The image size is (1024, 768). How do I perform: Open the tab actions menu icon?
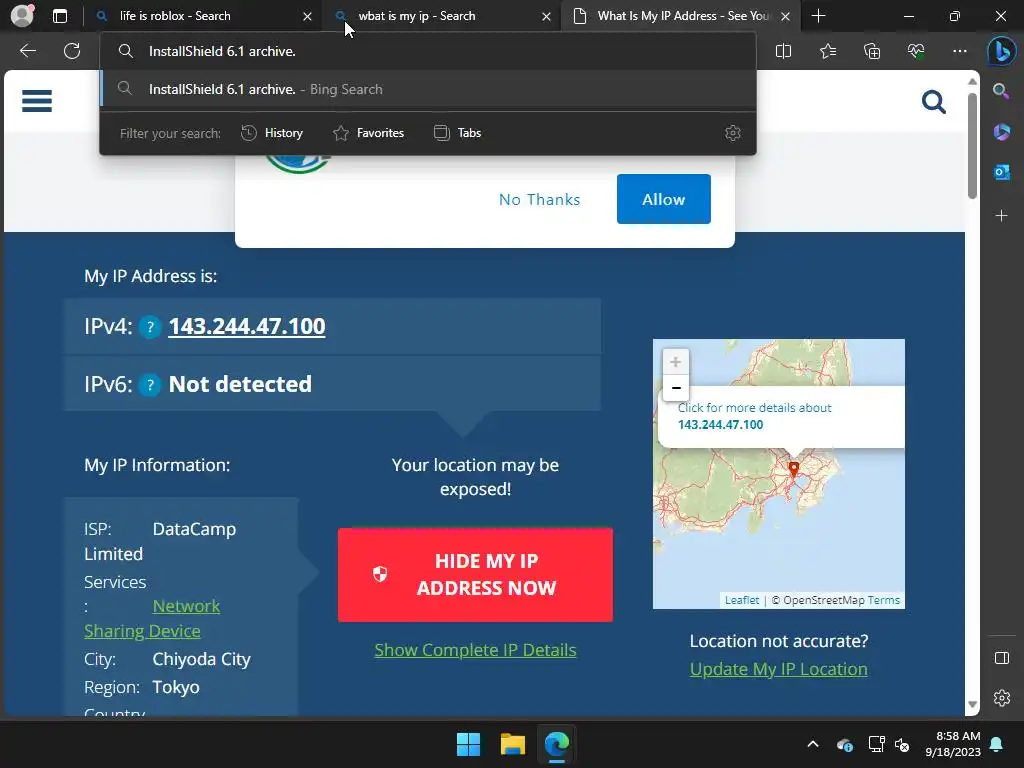point(60,16)
